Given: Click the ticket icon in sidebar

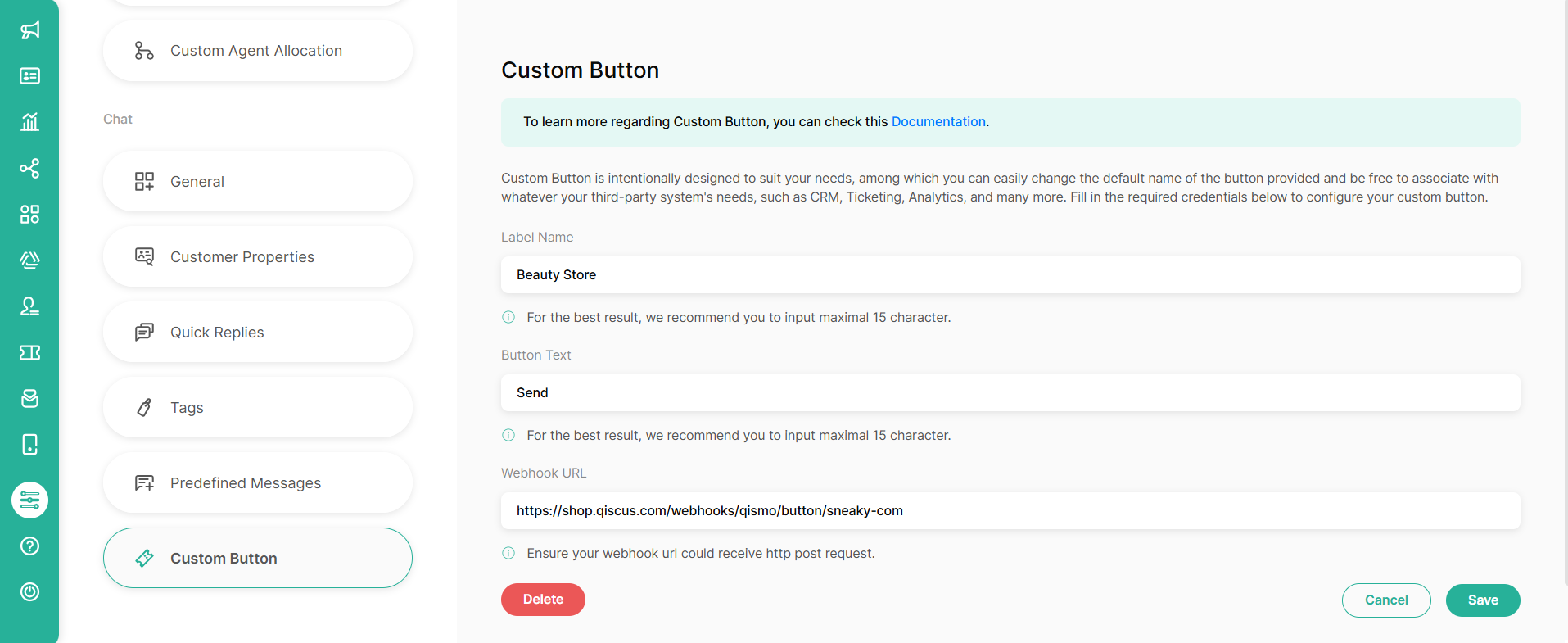Looking at the screenshot, I should 29,352.
